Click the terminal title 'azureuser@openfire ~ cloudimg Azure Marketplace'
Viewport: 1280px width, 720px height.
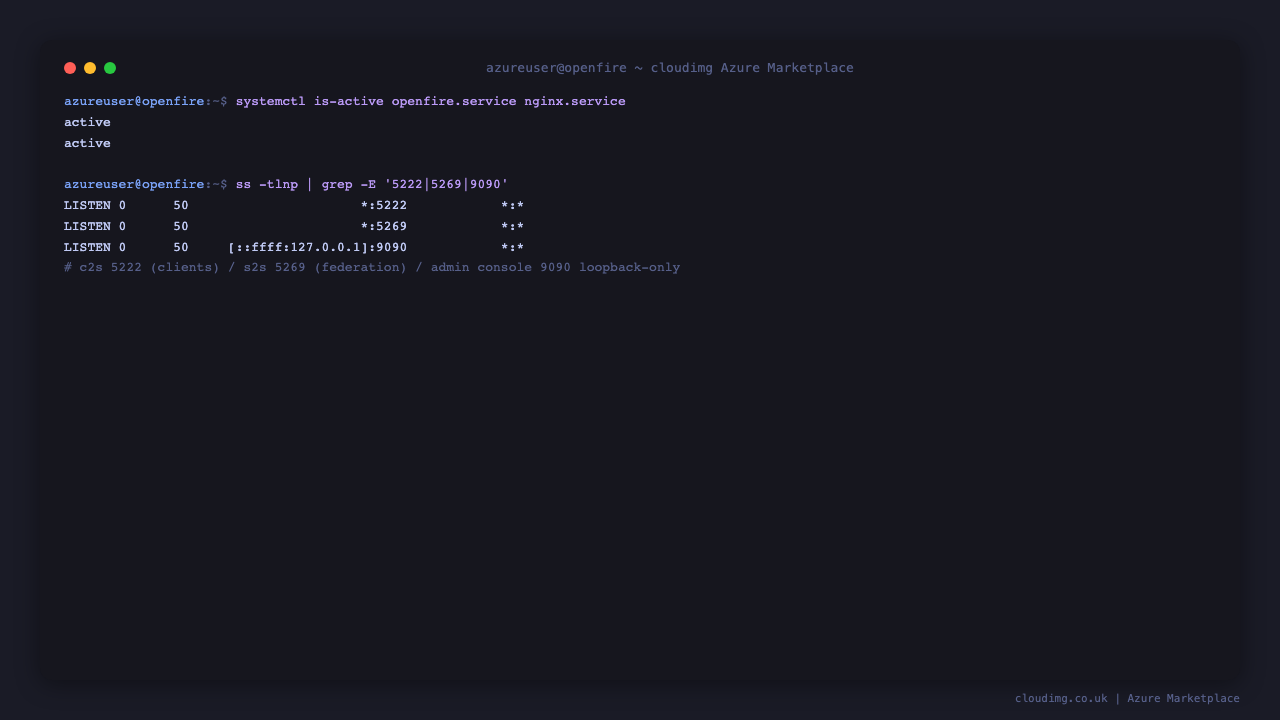coord(670,68)
